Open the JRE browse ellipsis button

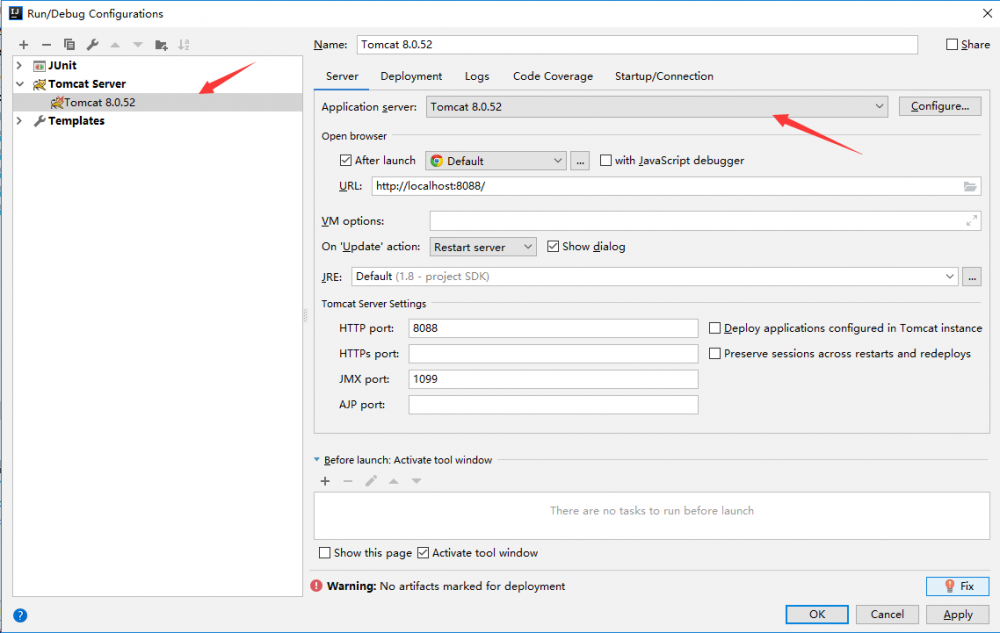[x=971, y=277]
